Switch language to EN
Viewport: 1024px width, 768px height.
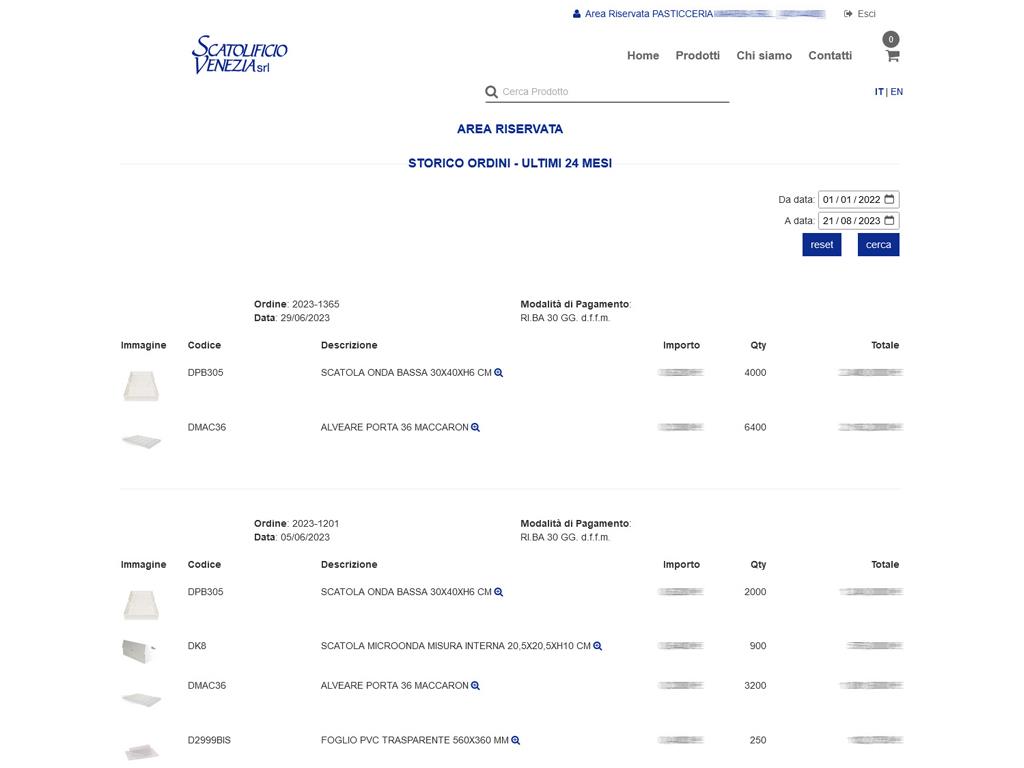pos(897,92)
